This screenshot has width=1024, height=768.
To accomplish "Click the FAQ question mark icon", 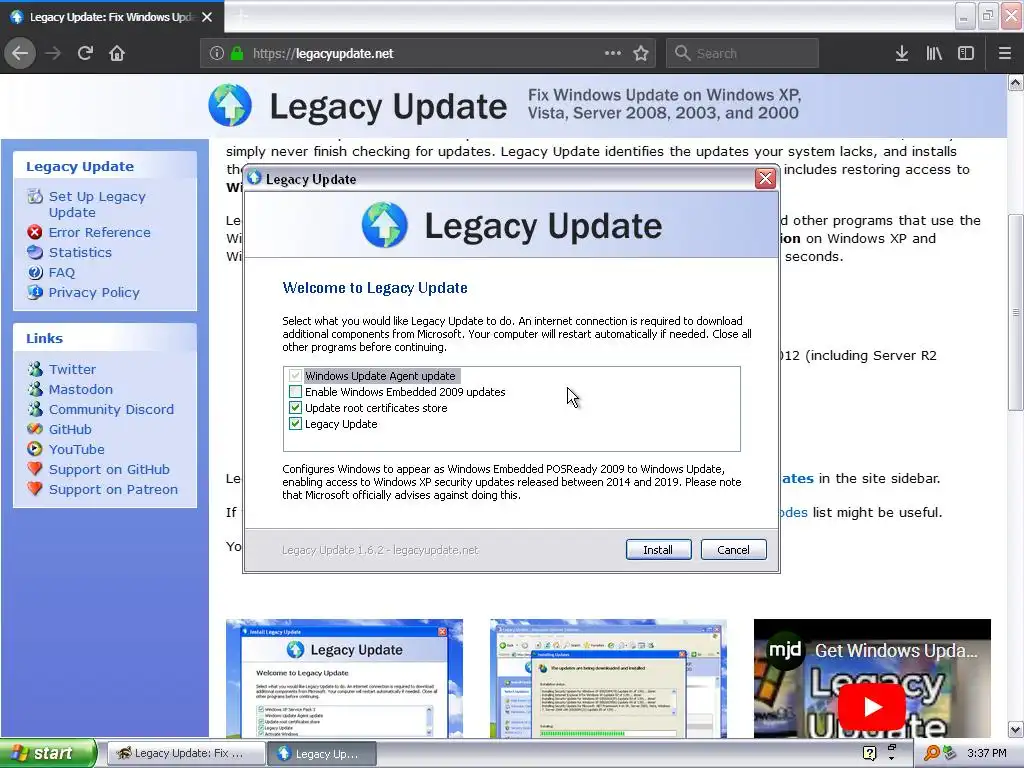I will point(35,272).
